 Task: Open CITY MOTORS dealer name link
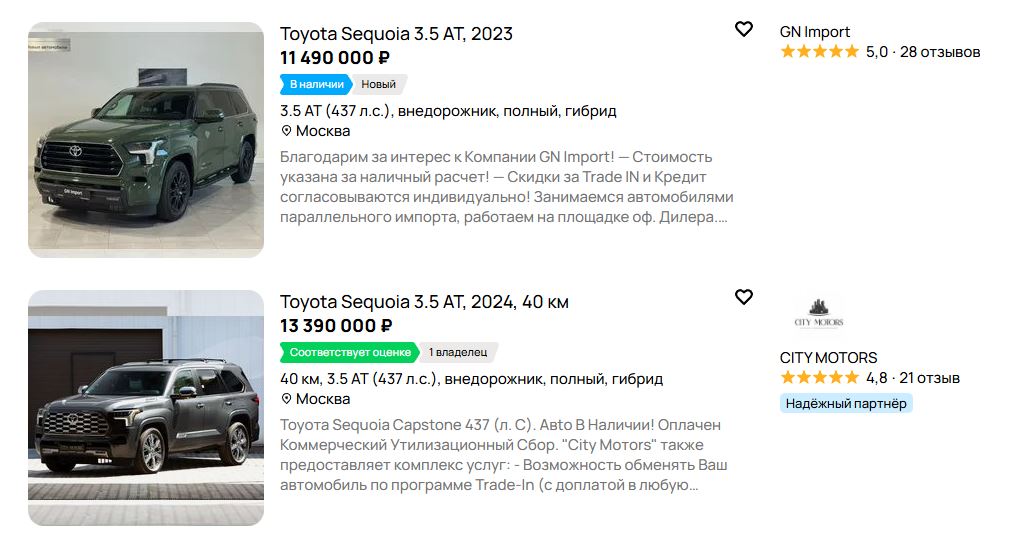(828, 358)
